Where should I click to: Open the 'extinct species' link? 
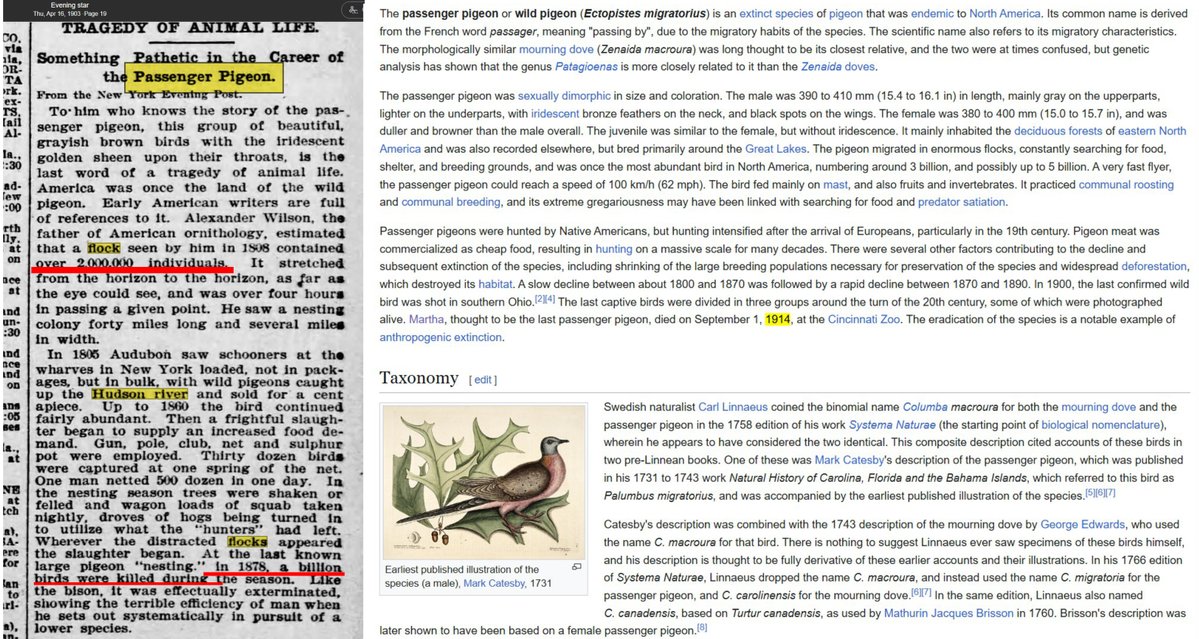[777, 14]
